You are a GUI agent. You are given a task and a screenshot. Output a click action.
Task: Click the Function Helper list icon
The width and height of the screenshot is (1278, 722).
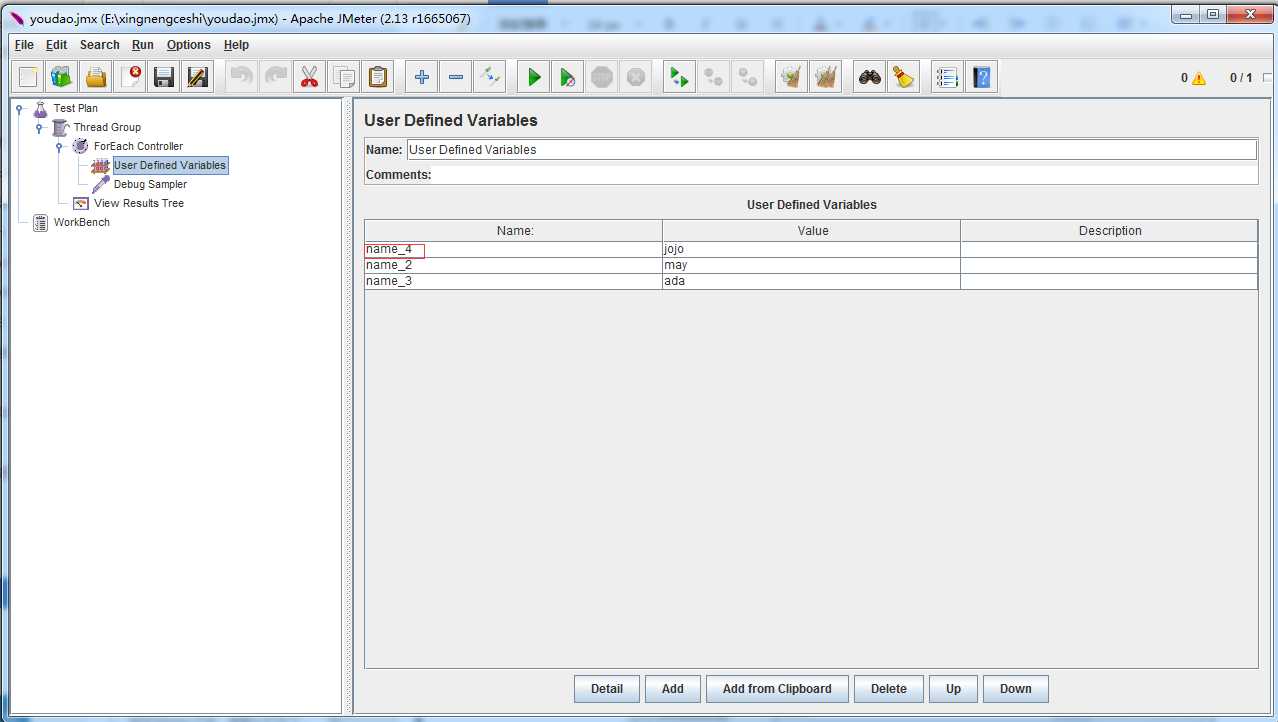coord(946,77)
